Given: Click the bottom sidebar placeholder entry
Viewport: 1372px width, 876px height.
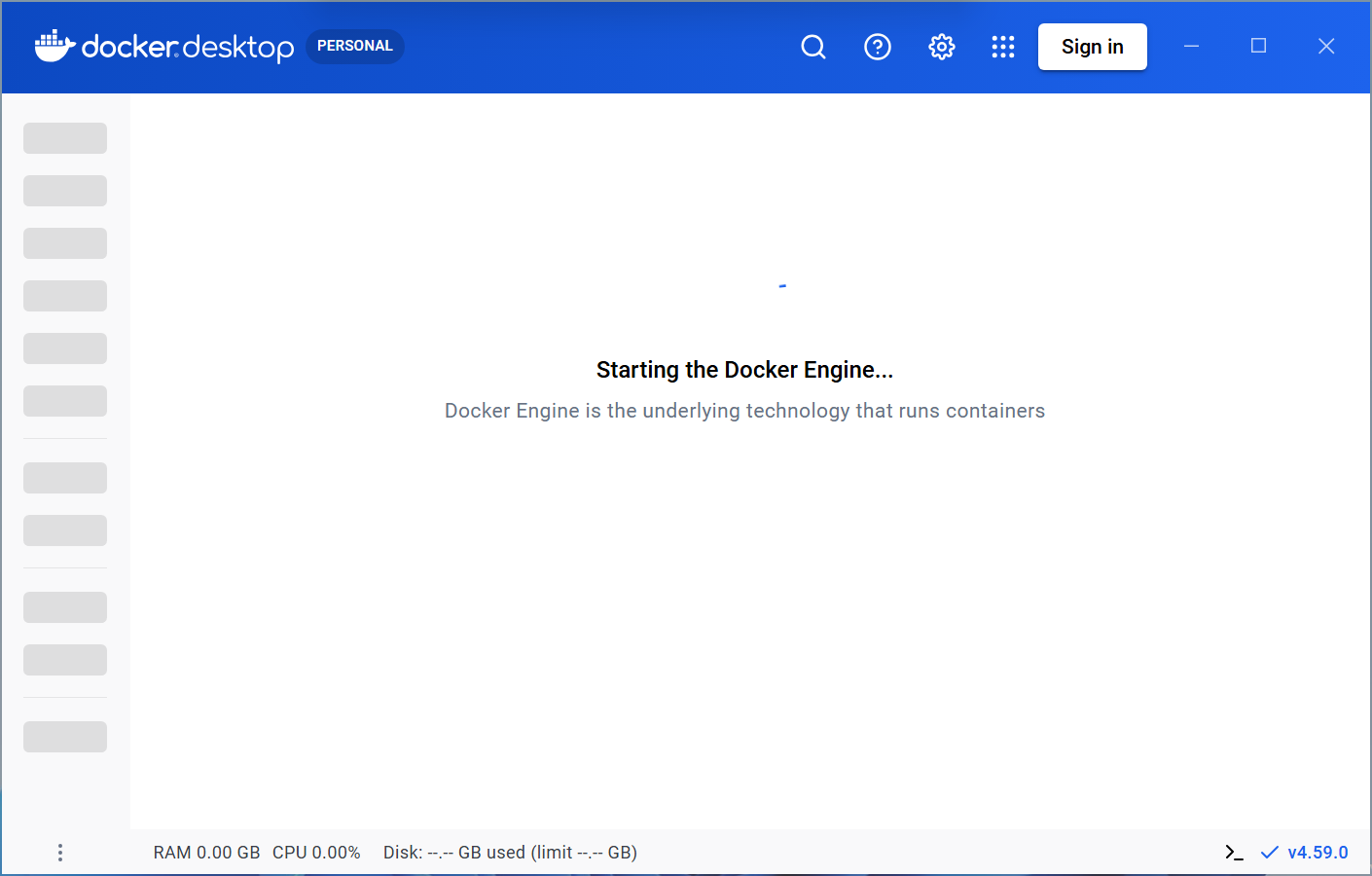Looking at the screenshot, I should pyautogui.click(x=64, y=737).
